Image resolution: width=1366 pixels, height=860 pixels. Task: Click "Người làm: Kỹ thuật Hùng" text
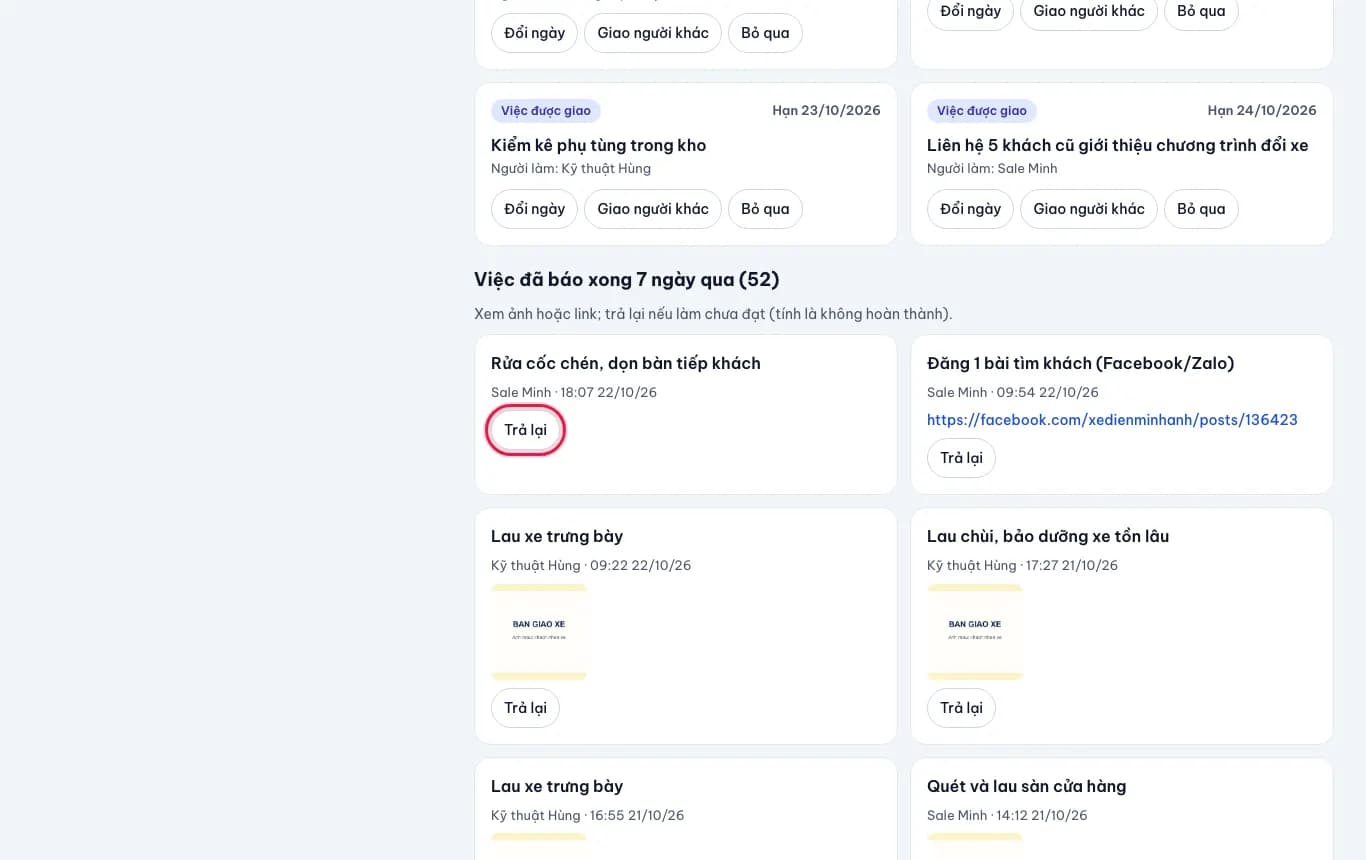coord(571,168)
